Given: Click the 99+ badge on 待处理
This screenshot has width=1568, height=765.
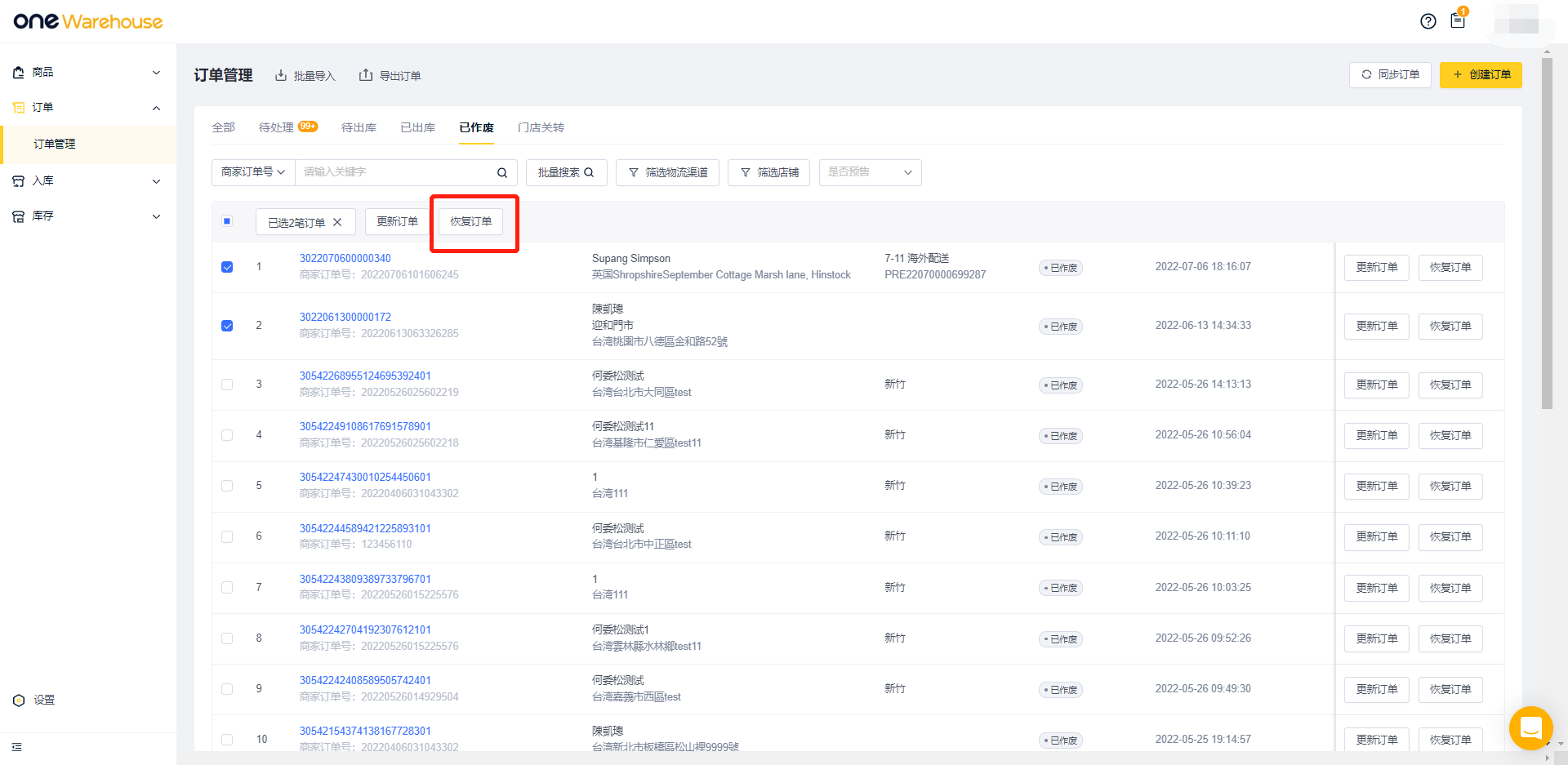Looking at the screenshot, I should point(308,126).
